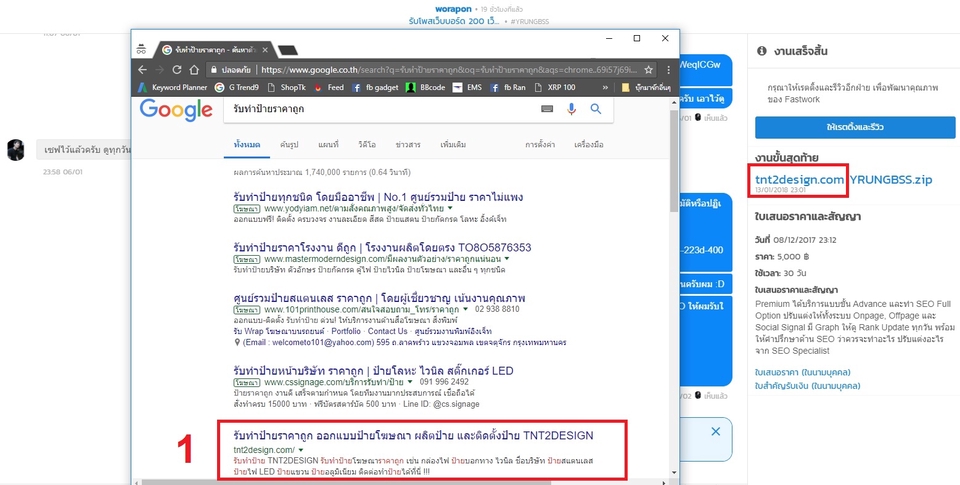Image resolution: width=960 pixels, height=485 pixels.
Task: Open the yodyiam.net ad result title
Action: pyautogui.click(x=378, y=197)
